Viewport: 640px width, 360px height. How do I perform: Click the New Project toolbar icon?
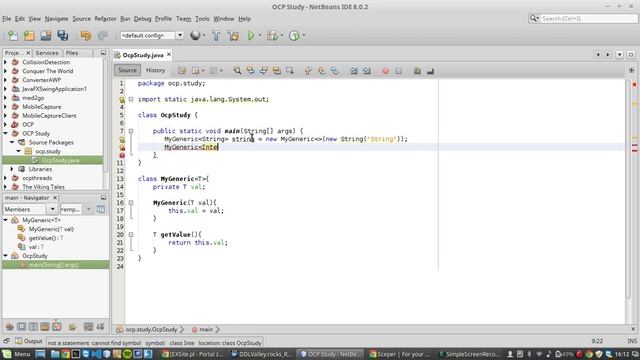(x=29, y=36)
